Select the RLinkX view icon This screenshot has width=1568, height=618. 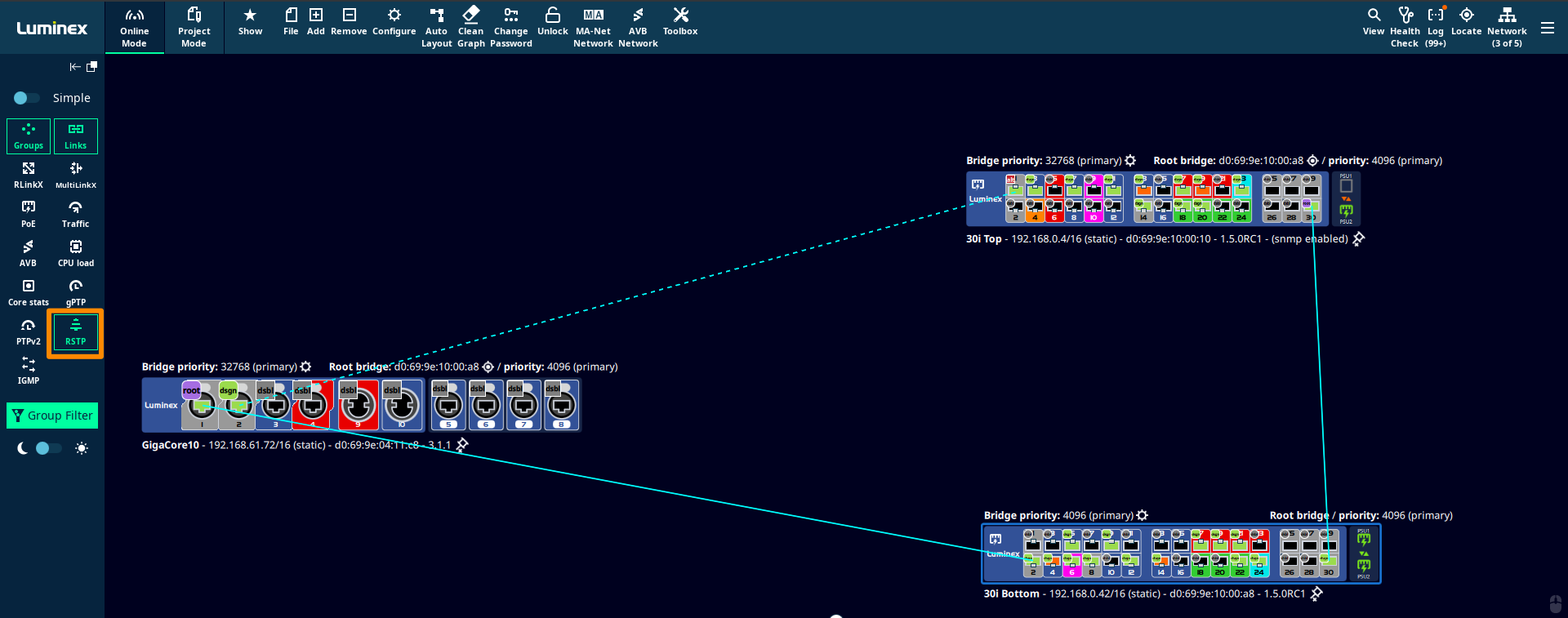[29, 175]
